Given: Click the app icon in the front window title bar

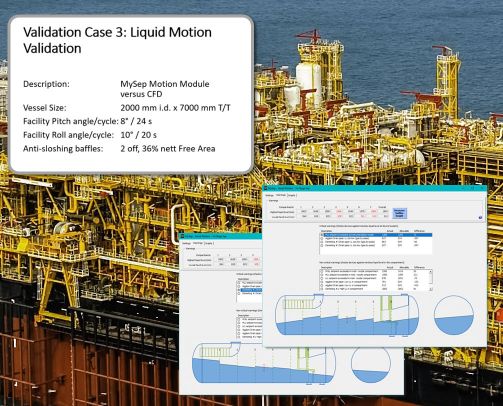Looking at the screenshot, I should 266,188.
